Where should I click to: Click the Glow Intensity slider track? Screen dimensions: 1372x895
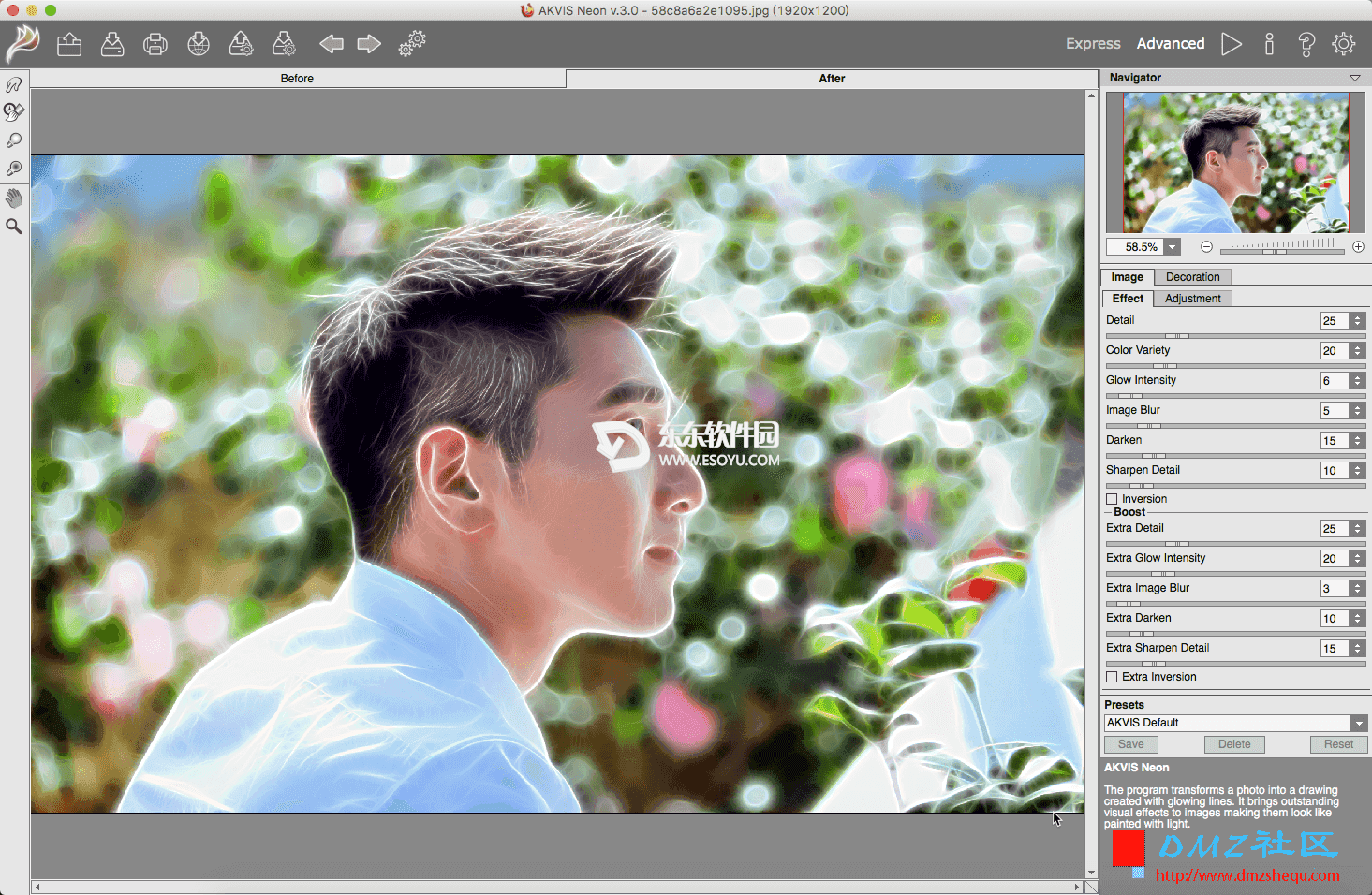[1235, 395]
